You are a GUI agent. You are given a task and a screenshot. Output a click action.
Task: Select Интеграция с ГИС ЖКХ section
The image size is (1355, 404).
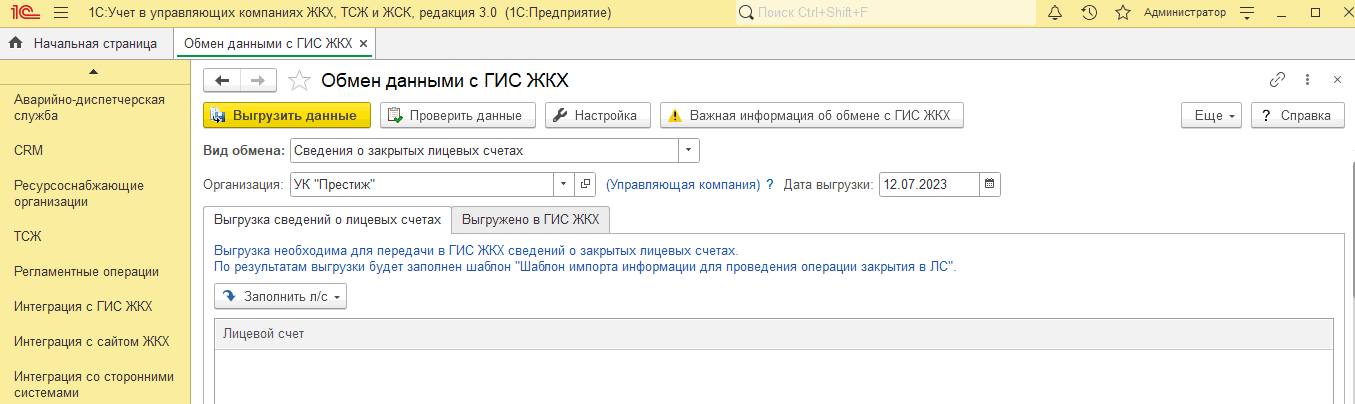coord(83,306)
